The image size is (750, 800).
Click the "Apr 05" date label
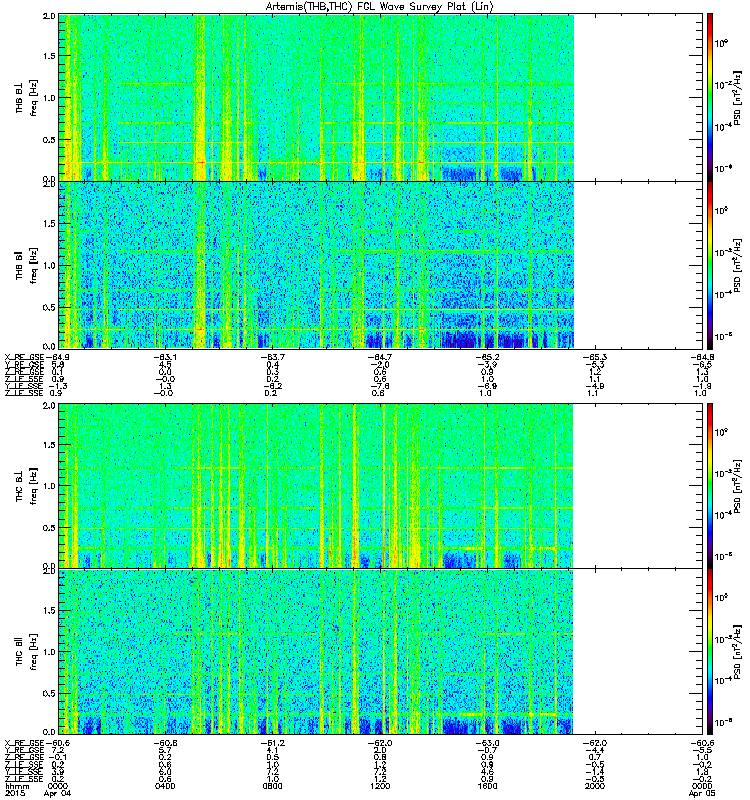(x=702, y=793)
